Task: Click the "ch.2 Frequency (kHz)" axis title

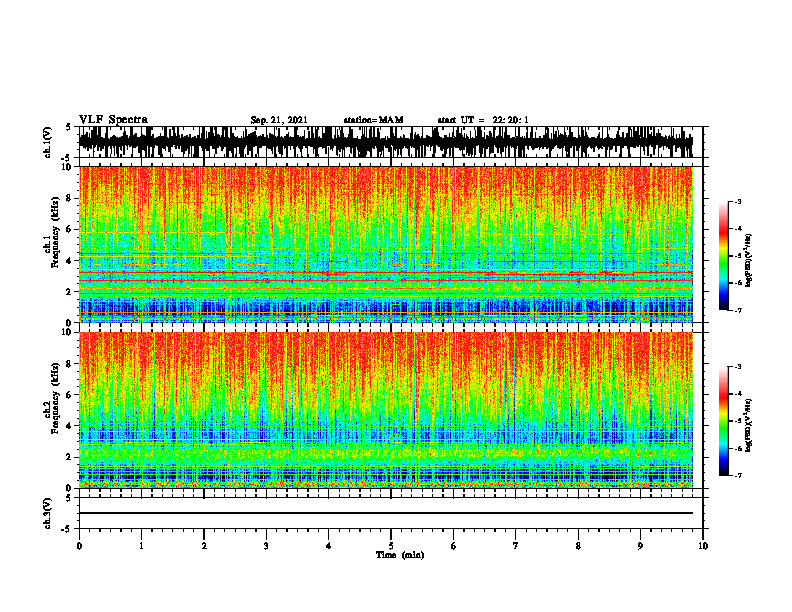Action: (x=52, y=398)
